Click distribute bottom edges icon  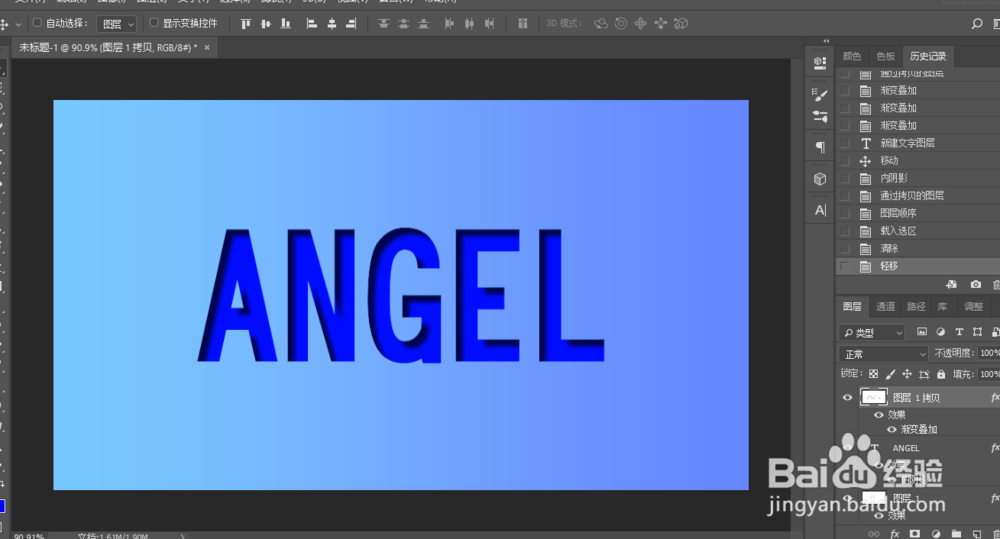pyautogui.click(x=423, y=24)
